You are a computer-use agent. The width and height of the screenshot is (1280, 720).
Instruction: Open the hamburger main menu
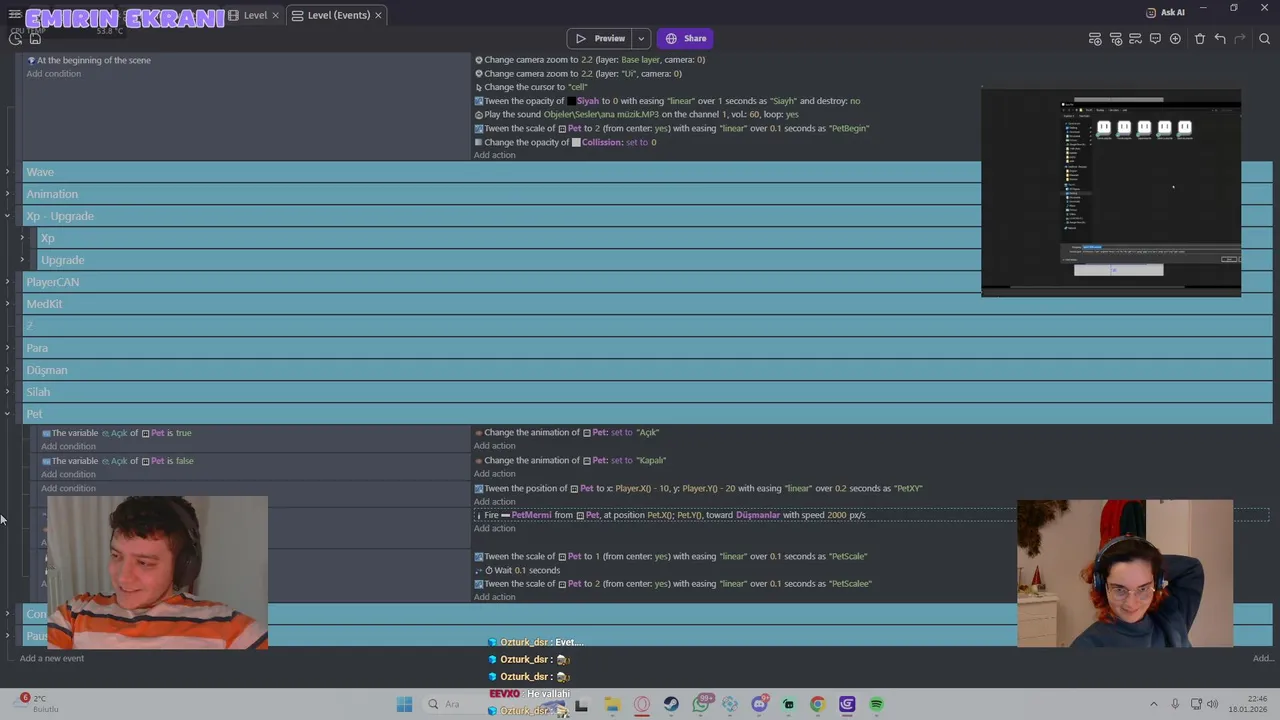pos(15,15)
